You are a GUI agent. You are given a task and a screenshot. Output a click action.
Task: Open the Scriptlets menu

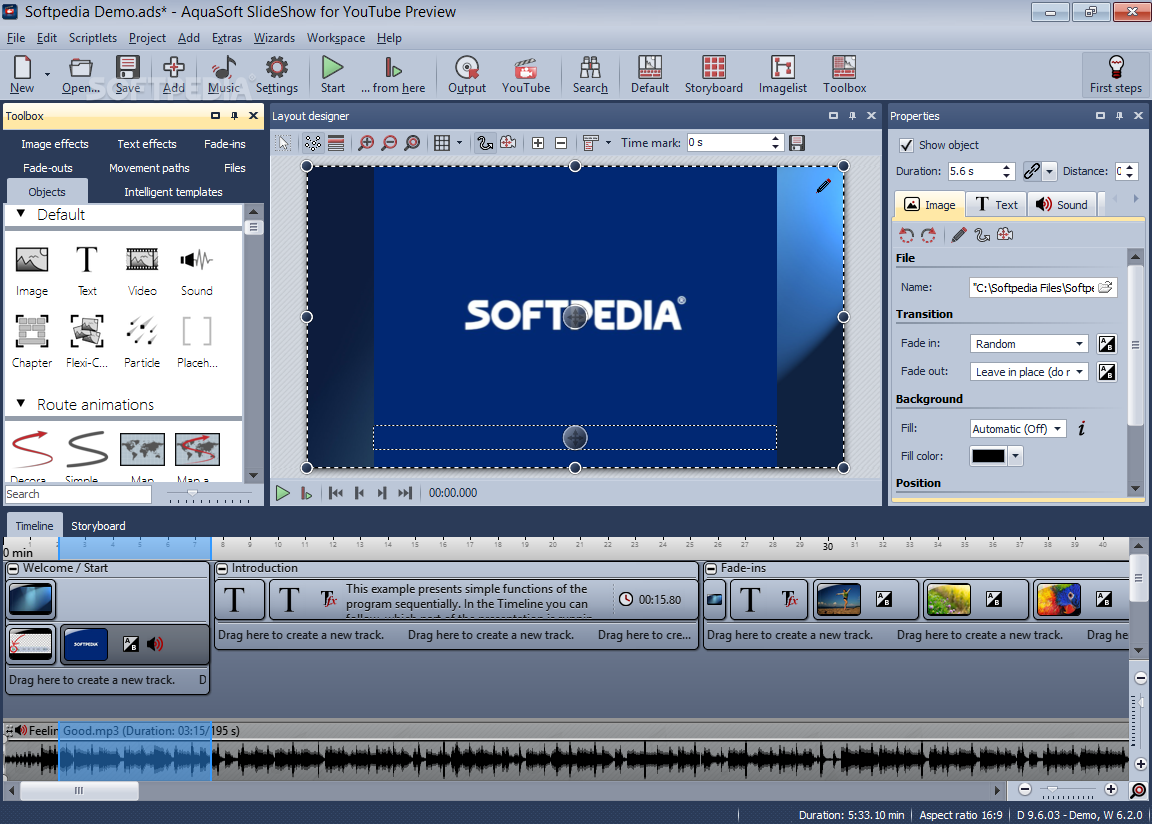tap(93, 38)
